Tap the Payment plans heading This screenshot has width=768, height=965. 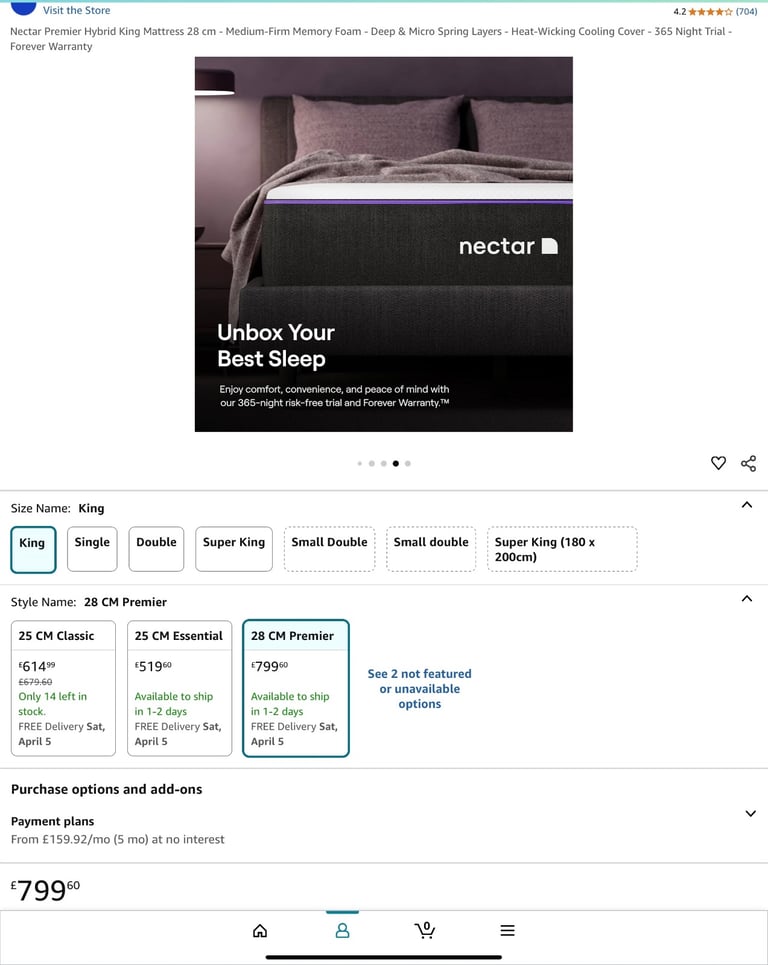click(x=53, y=822)
